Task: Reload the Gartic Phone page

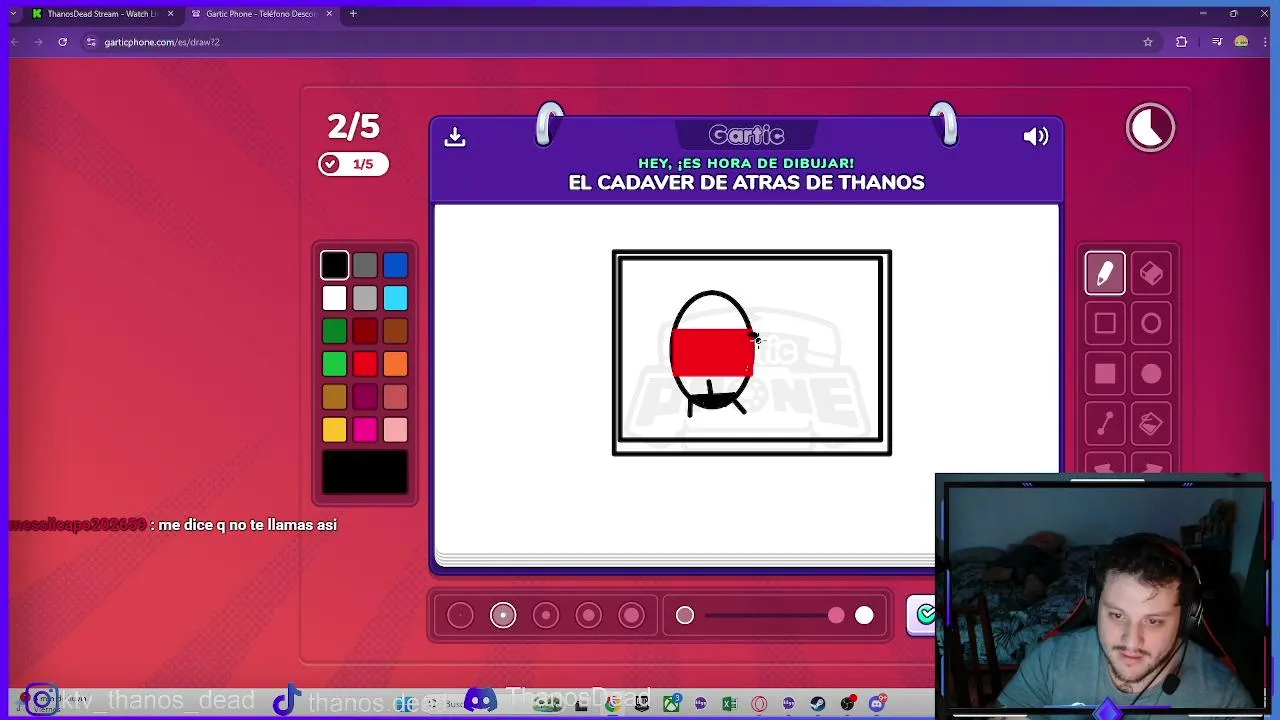Action: (x=62, y=42)
